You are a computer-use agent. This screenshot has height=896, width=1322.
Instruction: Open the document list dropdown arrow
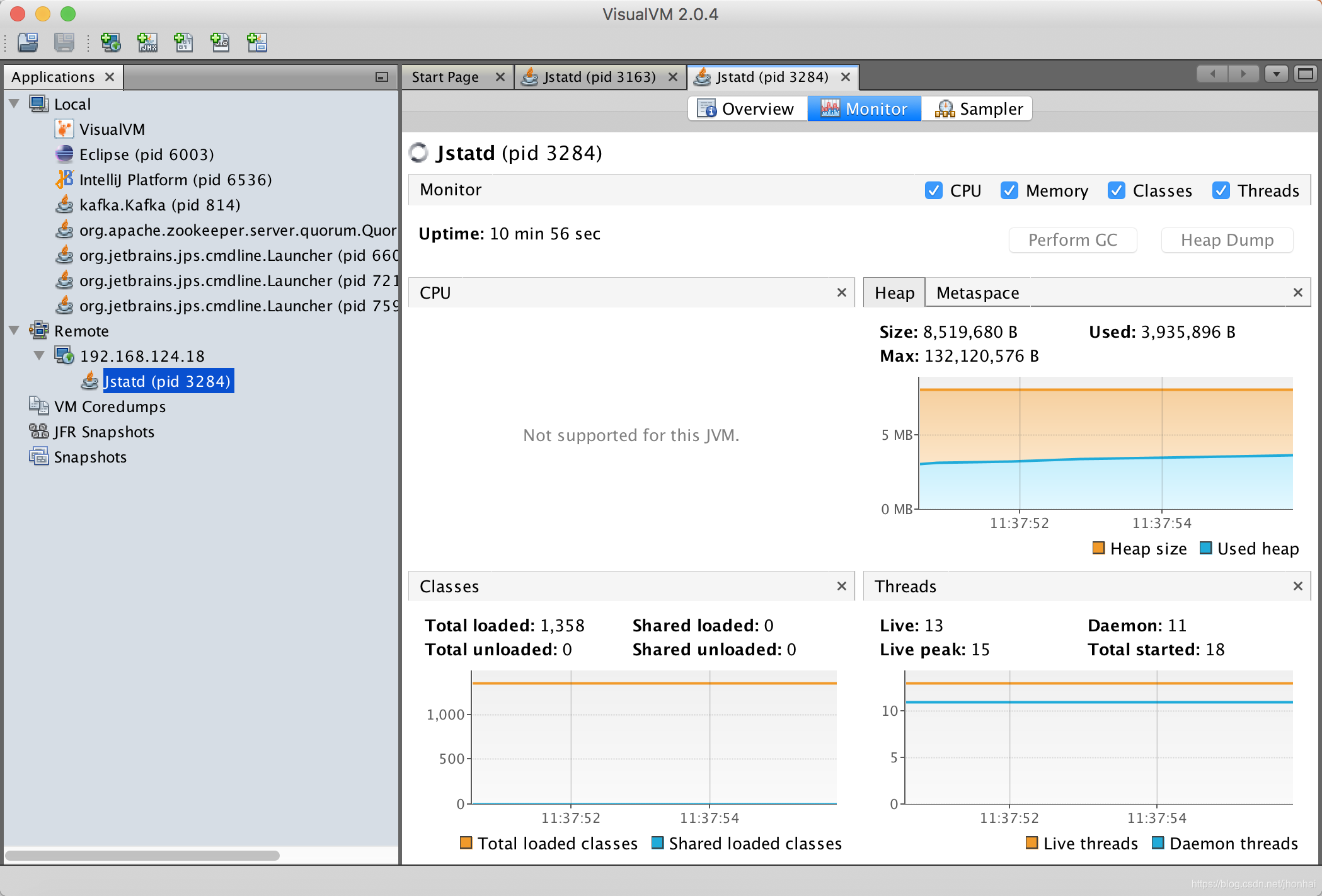tap(1276, 74)
